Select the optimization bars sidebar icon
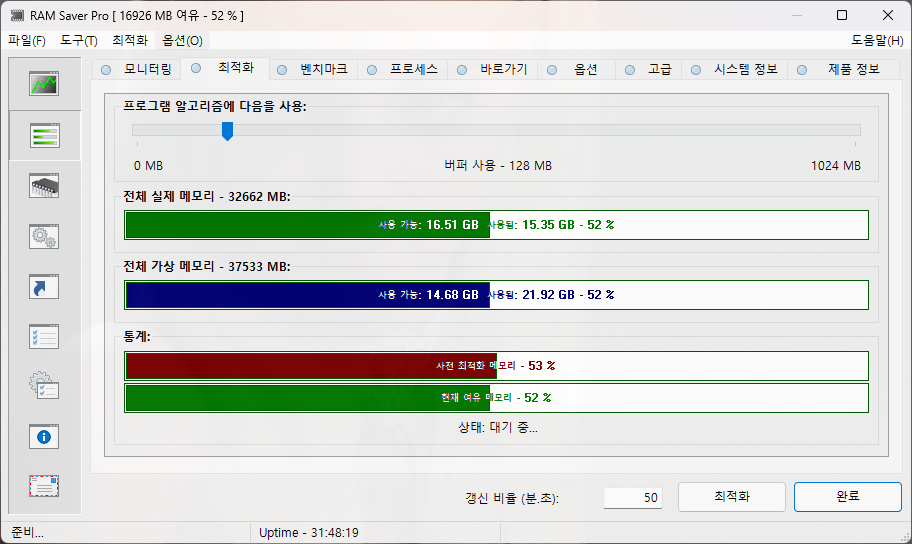The height and width of the screenshot is (544, 912). (44, 135)
